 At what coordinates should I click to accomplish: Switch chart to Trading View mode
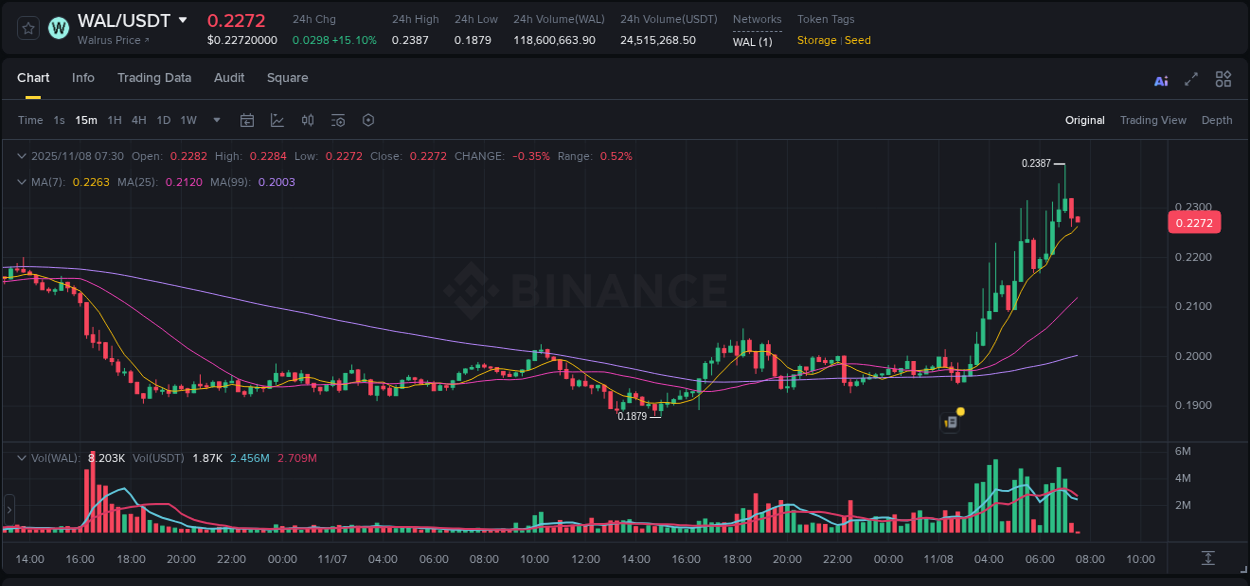[x=1153, y=119]
